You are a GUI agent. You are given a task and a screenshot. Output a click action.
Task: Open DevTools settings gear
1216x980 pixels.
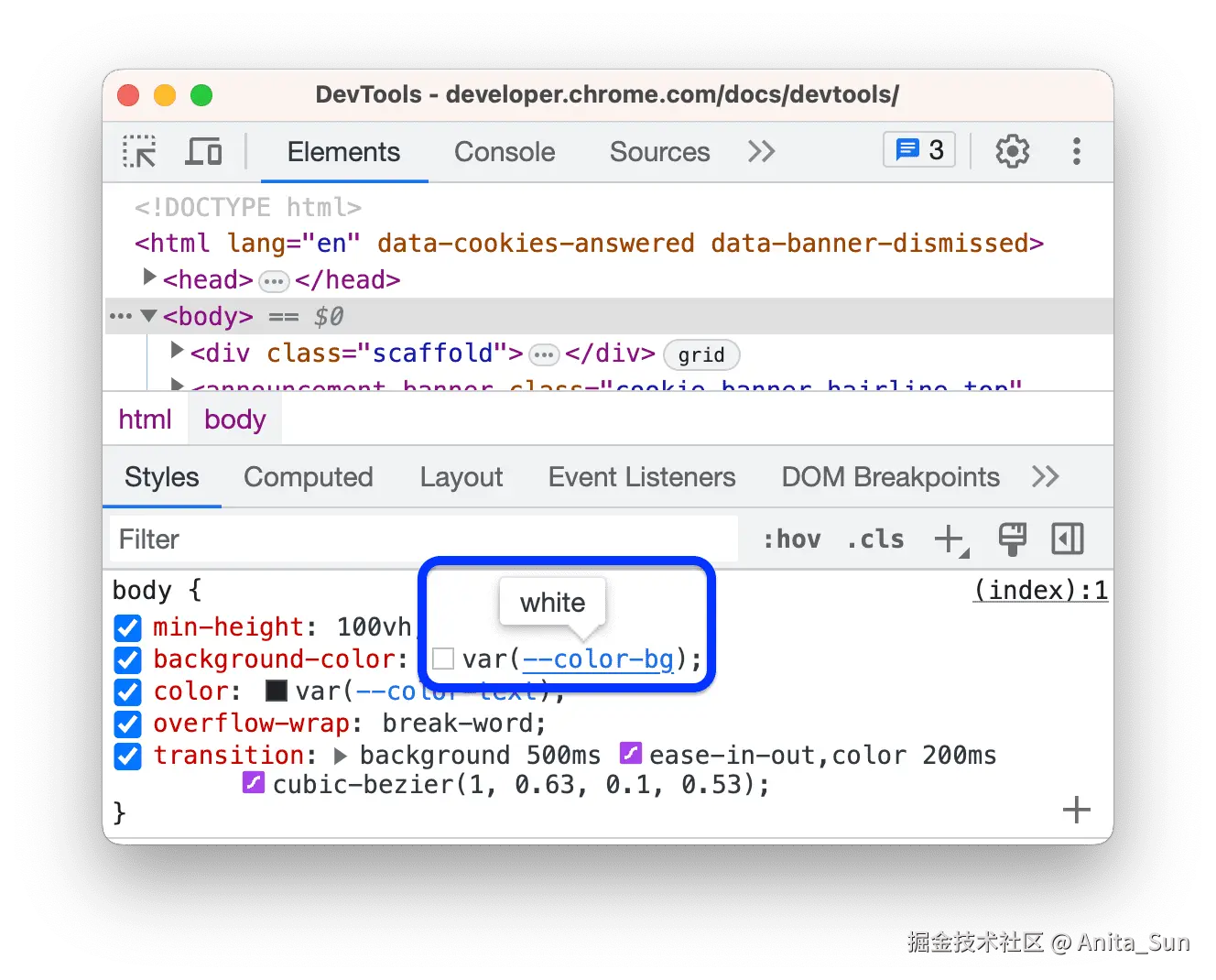[1012, 151]
